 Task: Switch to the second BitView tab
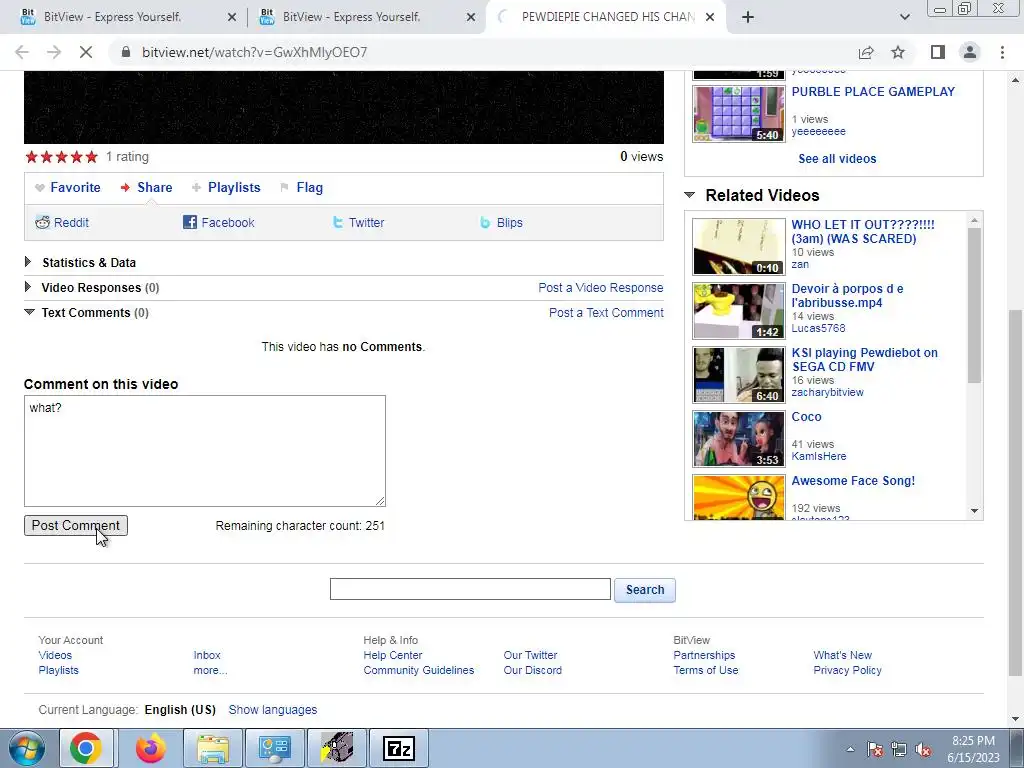pos(351,17)
